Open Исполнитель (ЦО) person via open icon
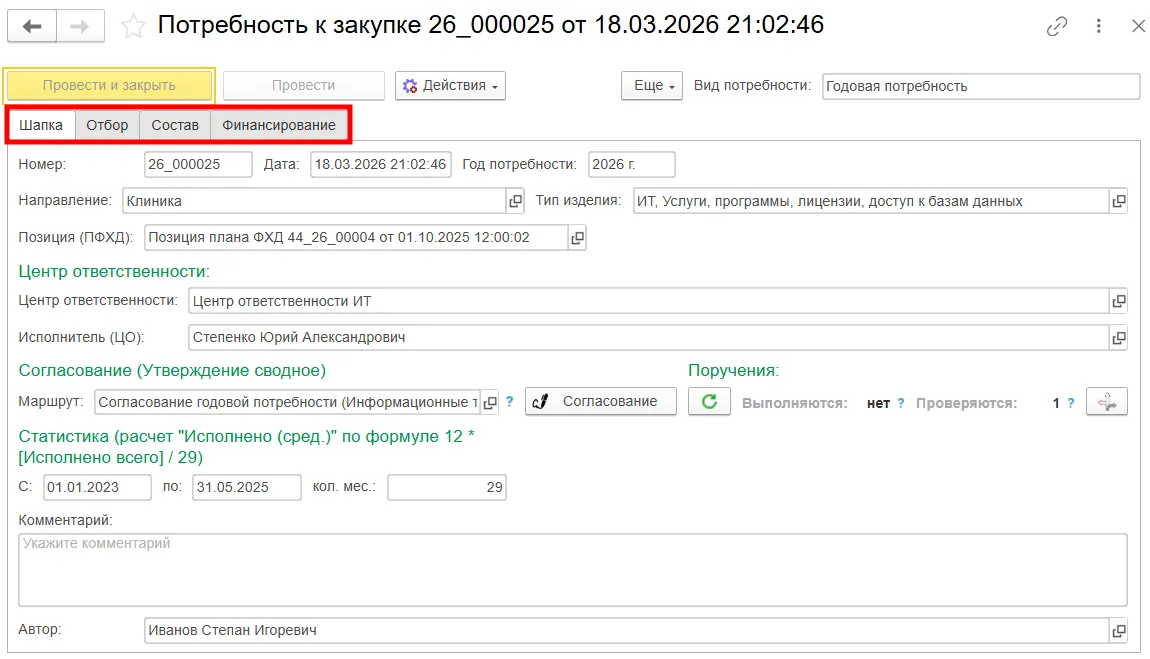The width and height of the screenshot is (1150, 659). point(1118,337)
